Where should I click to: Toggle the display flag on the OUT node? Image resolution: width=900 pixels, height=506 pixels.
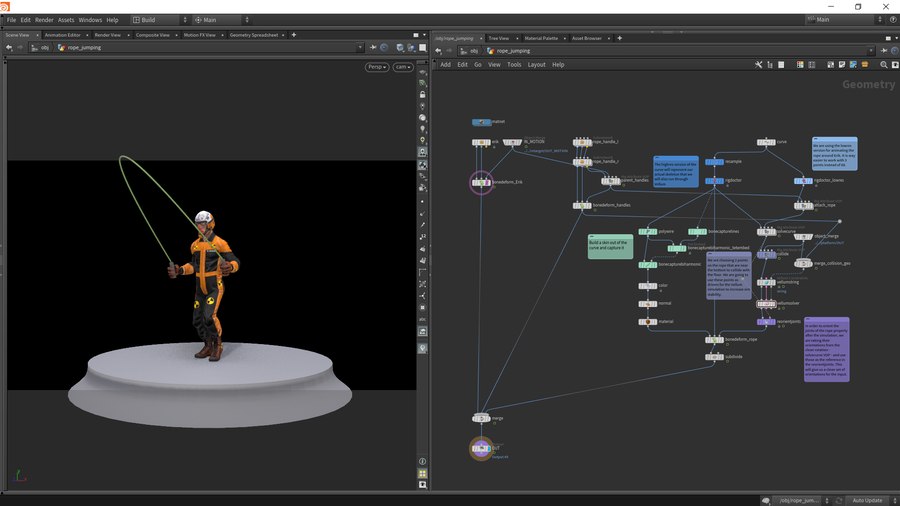[x=489, y=449]
